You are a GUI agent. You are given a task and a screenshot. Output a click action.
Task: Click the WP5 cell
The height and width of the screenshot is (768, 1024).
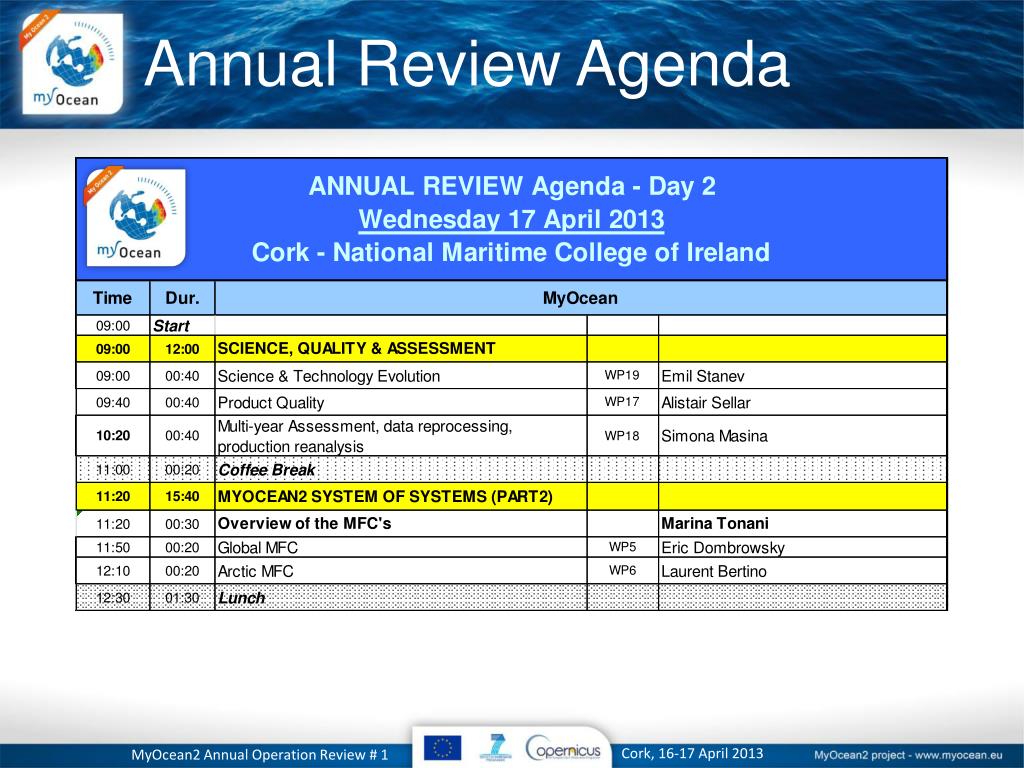(x=622, y=547)
